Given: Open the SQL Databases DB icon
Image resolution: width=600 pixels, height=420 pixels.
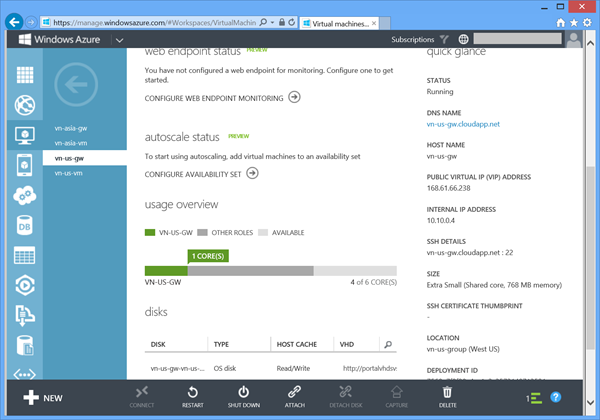Looking at the screenshot, I should pyautogui.click(x=25, y=226).
